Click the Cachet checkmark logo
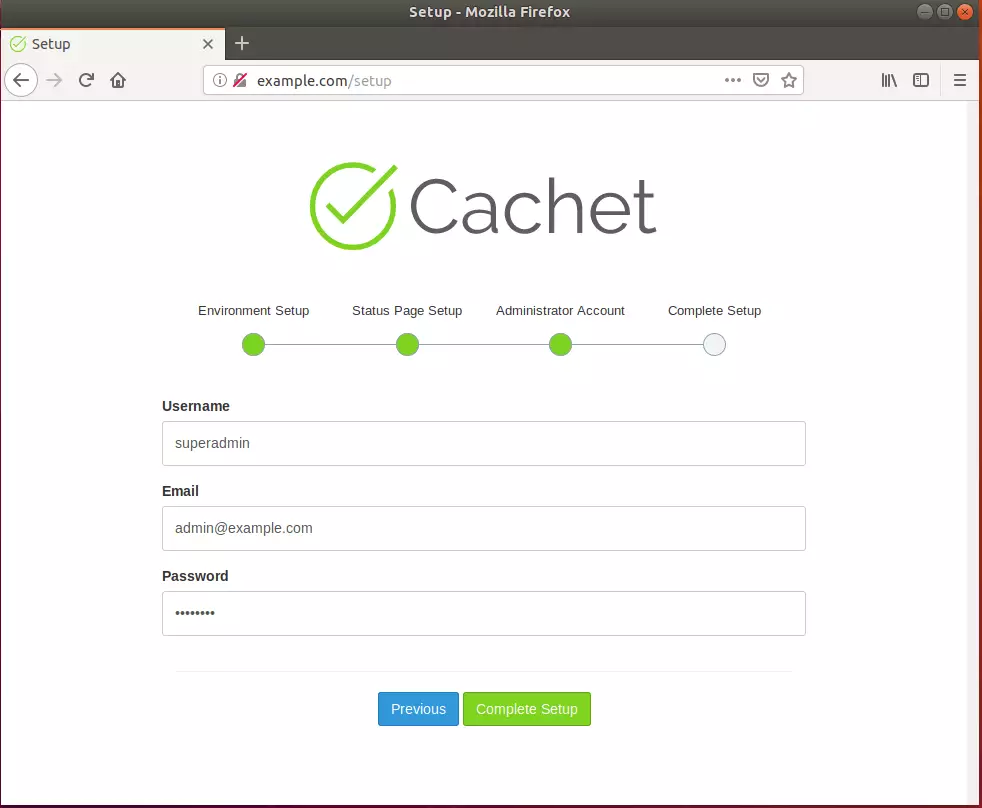Viewport: 982px width, 808px height. pyautogui.click(x=354, y=206)
